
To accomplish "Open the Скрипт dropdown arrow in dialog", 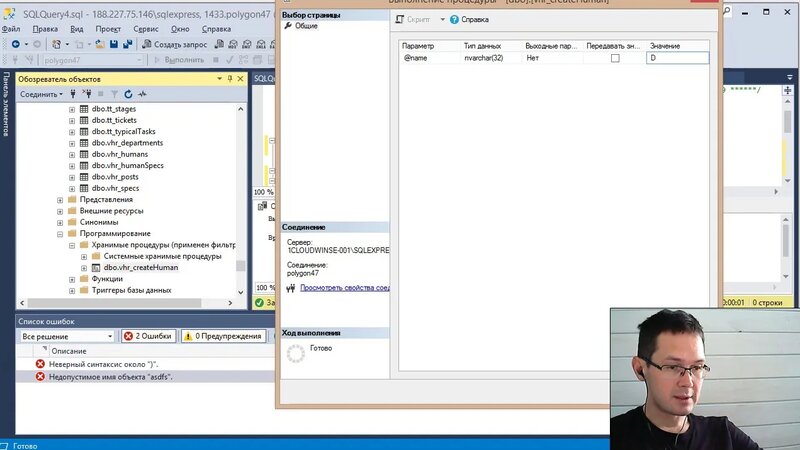I will (442, 19).
